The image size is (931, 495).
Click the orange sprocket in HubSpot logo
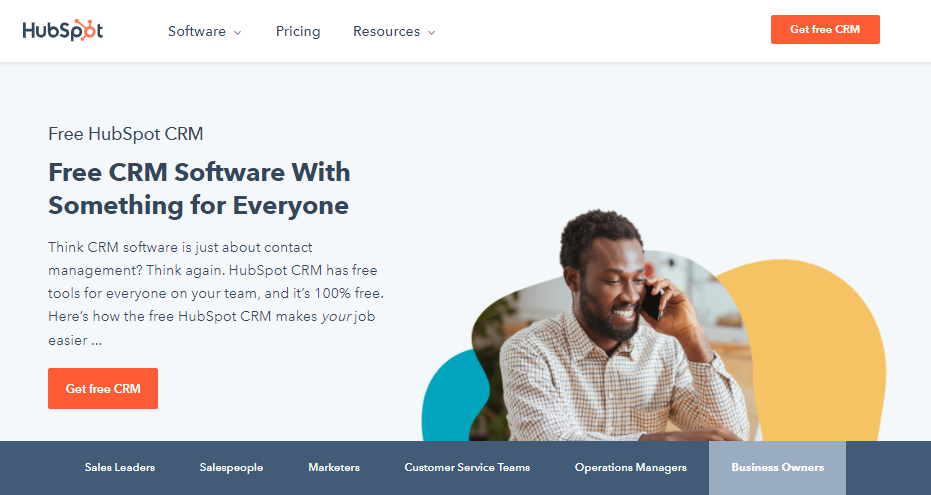[86, 30]
